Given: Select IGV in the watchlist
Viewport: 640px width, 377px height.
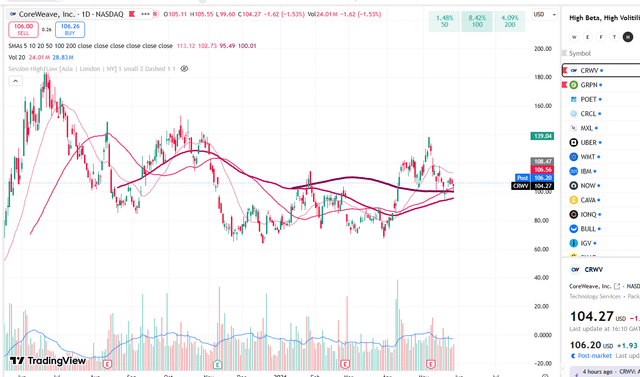Looking at the screenshot, I should (x=601, y=243).
